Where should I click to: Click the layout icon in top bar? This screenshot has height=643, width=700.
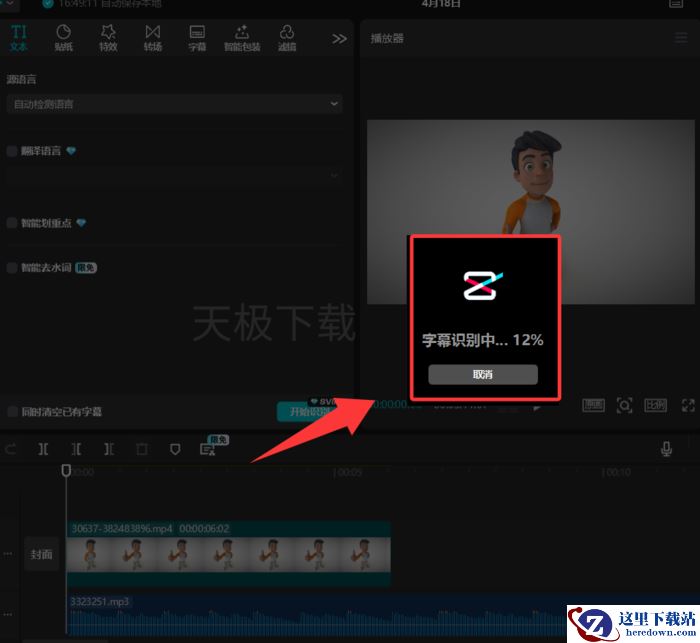(676, 4)
